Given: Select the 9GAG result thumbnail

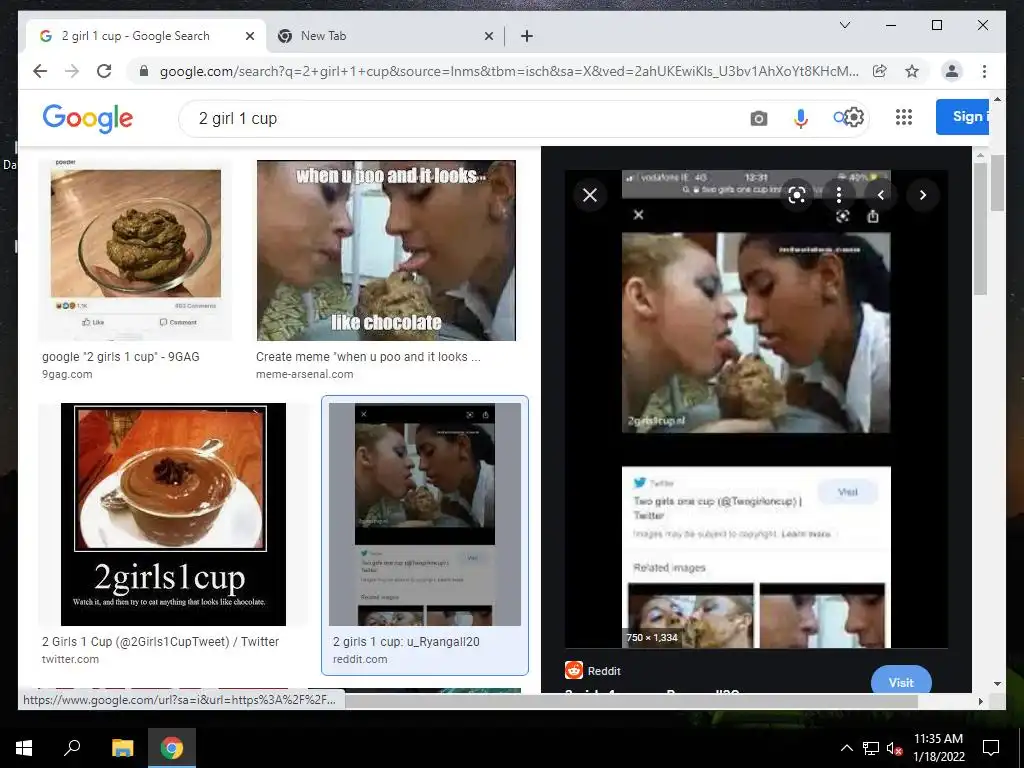Looking at the screenshot, I should click(x=135, y=249).
